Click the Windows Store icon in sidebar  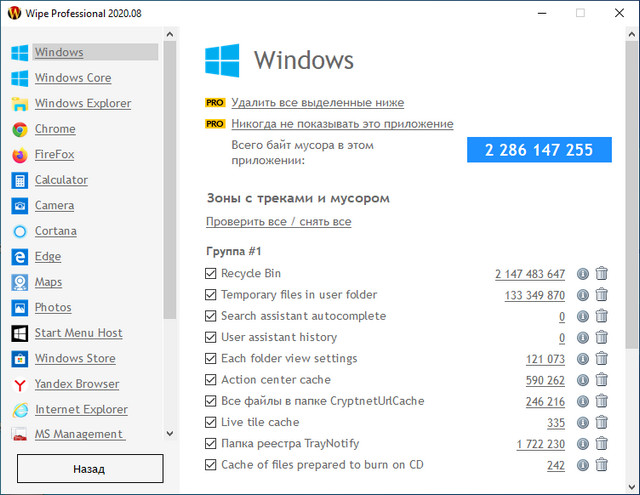(x=19, y=359)
